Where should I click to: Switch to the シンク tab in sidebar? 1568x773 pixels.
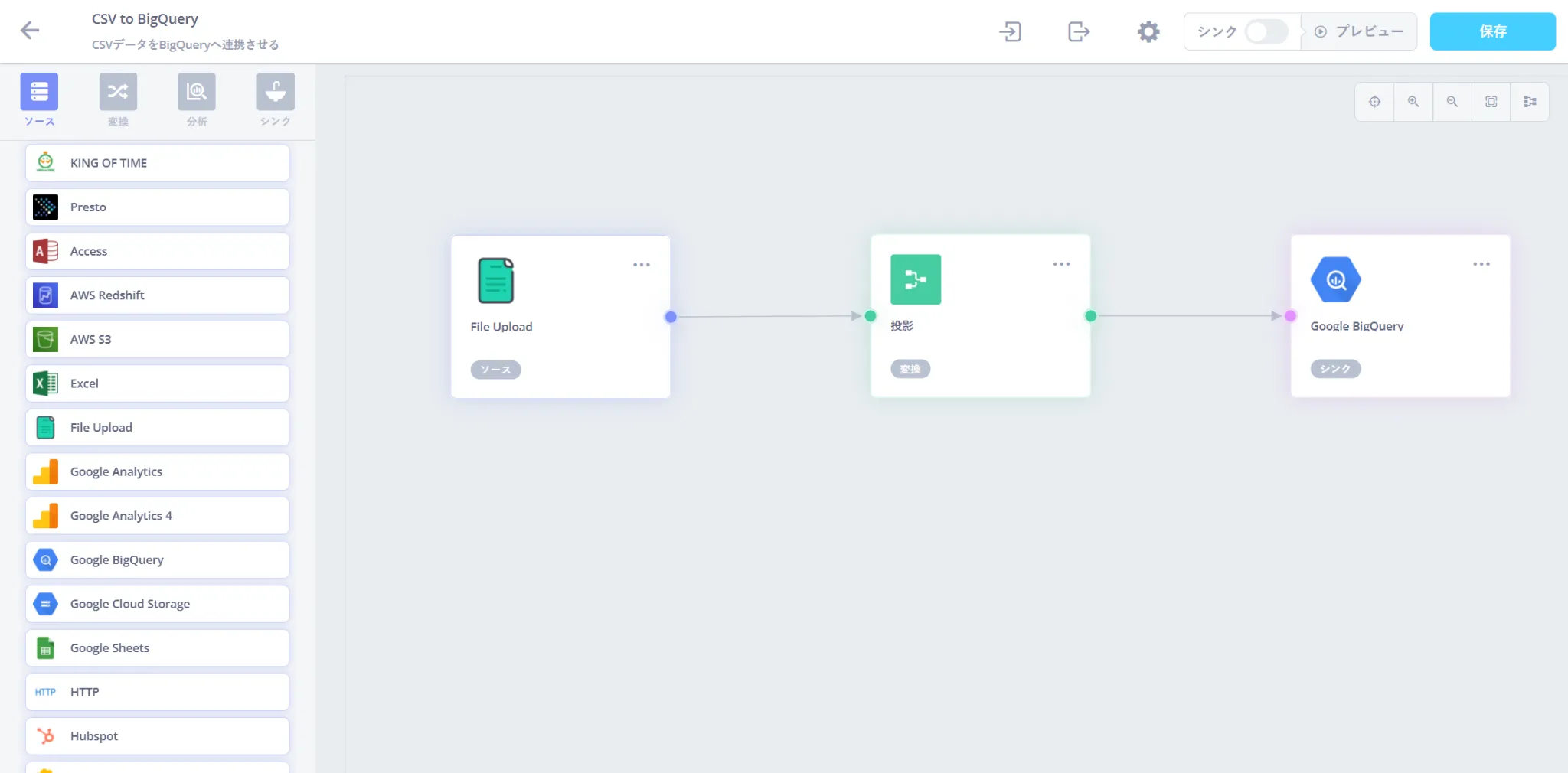276,99
